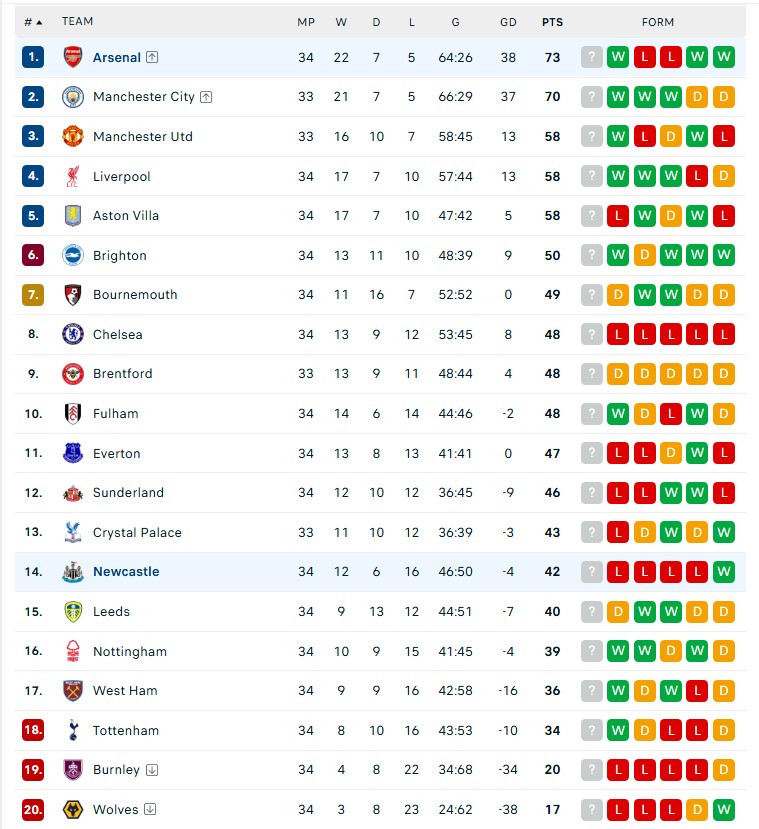Click Tottenham's next match question mark

pyautogui.click(x=591, y=730)
